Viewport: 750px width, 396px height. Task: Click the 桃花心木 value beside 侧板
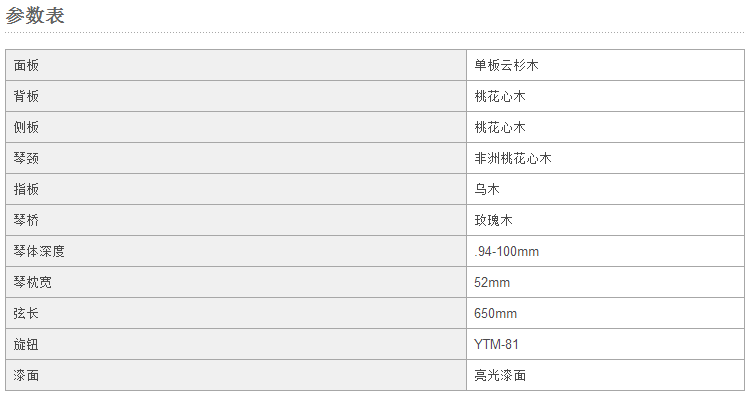click(605, 127)
